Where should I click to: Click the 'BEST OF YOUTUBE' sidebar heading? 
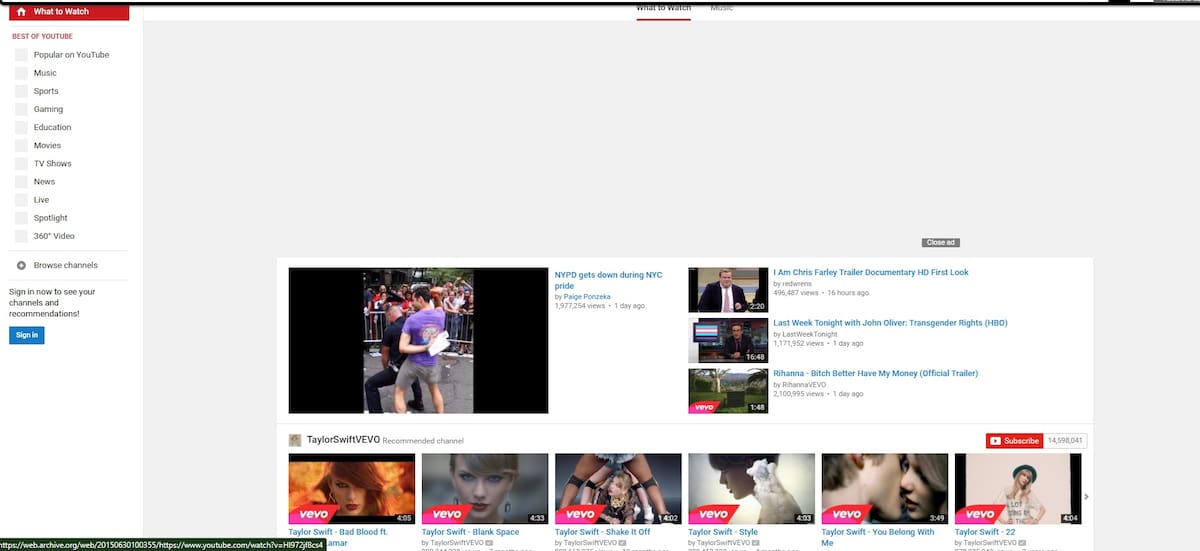click(42, 36)
